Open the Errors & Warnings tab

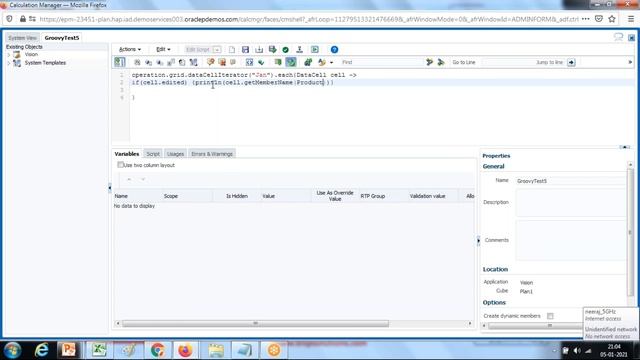[212, 154]
